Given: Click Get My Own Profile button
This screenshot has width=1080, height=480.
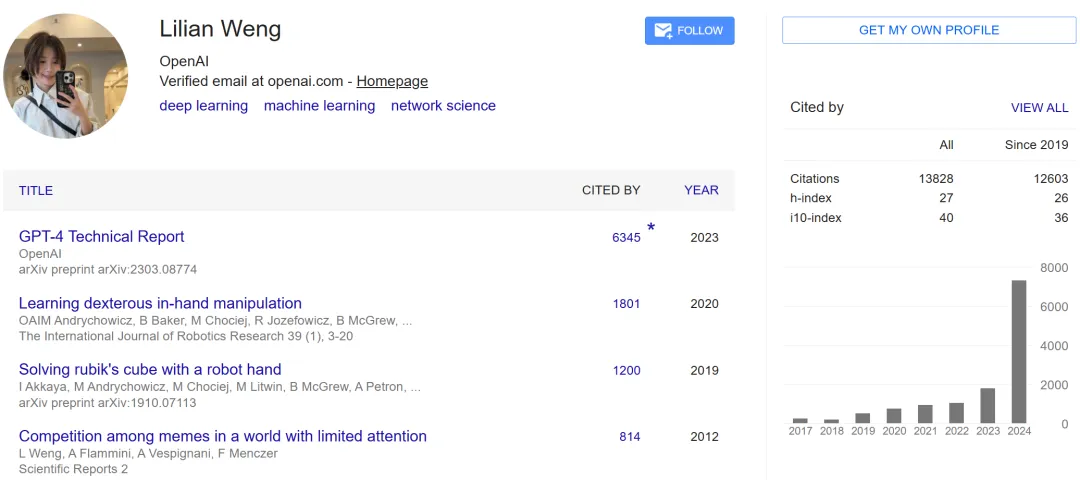Looking at the screenshot, I should (x=928, y=30).
